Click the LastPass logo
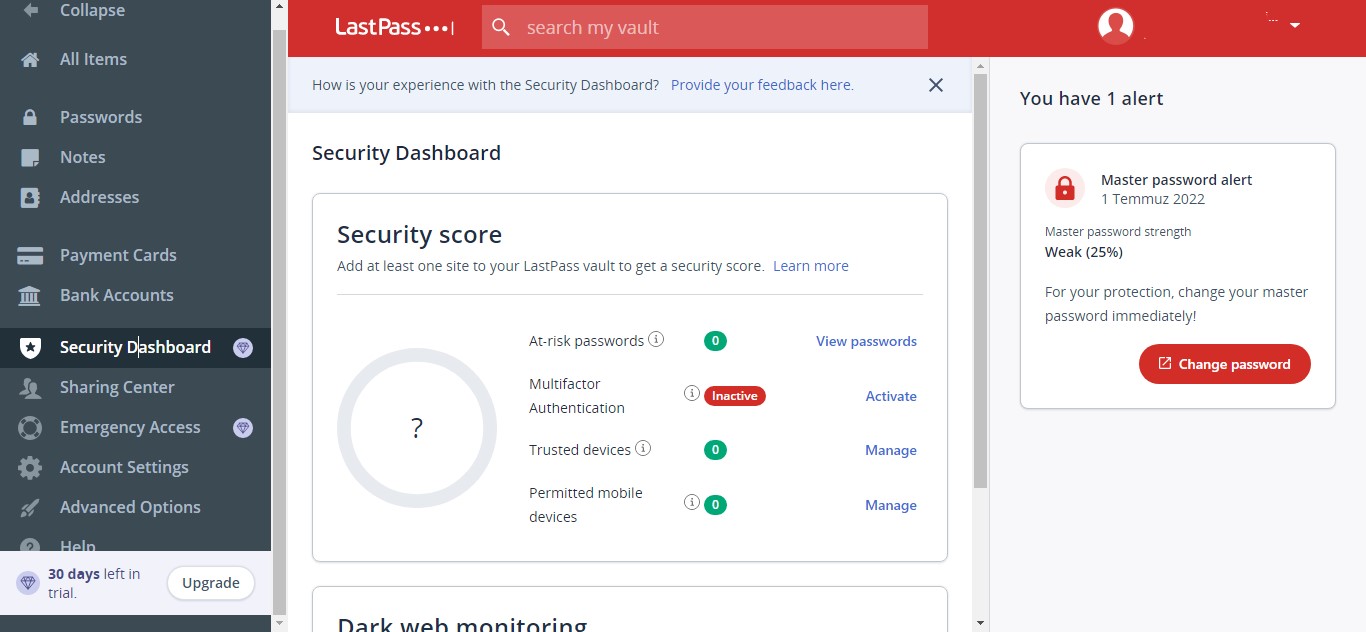Viewport: 1366px width, 632px height. click(394, 27)
